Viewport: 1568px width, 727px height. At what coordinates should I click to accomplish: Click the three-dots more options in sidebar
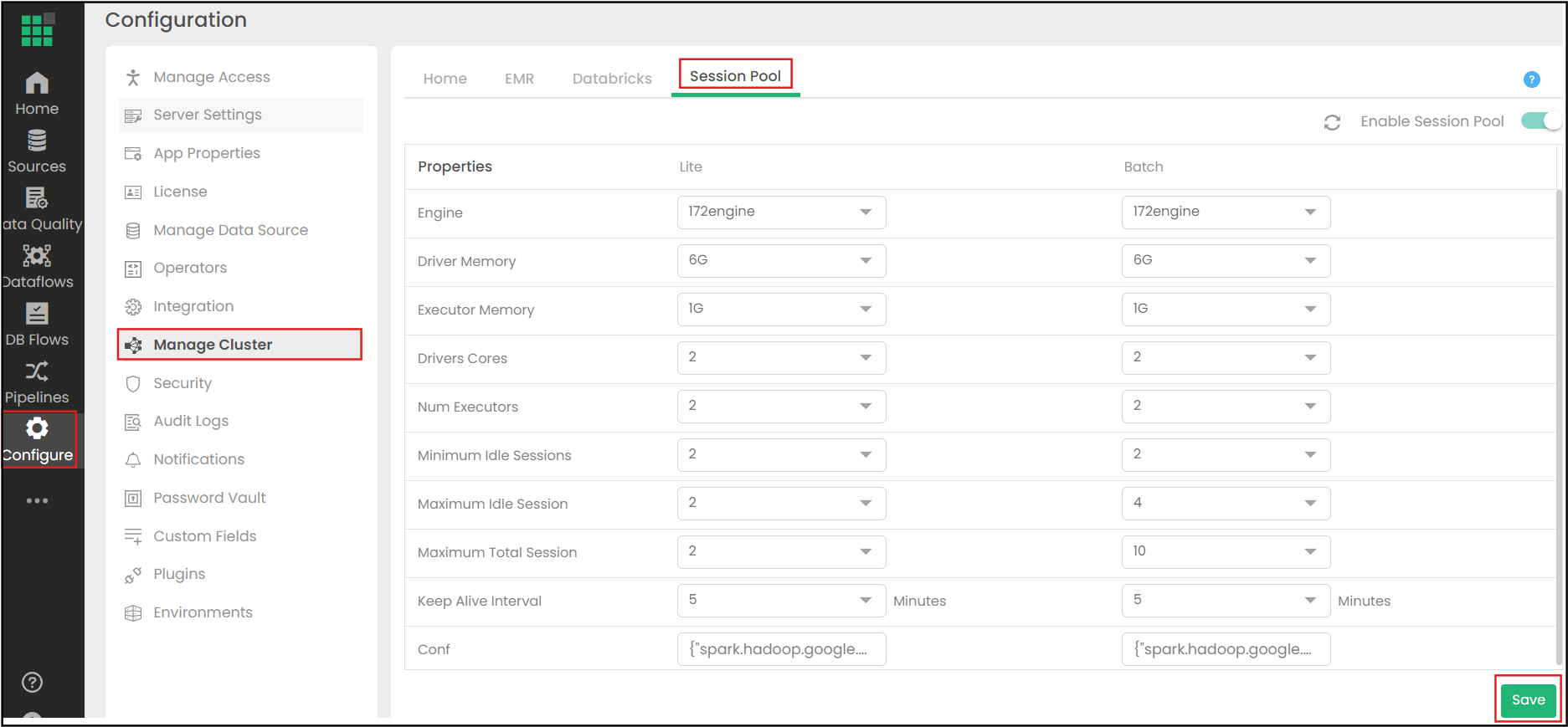[37, 500]
